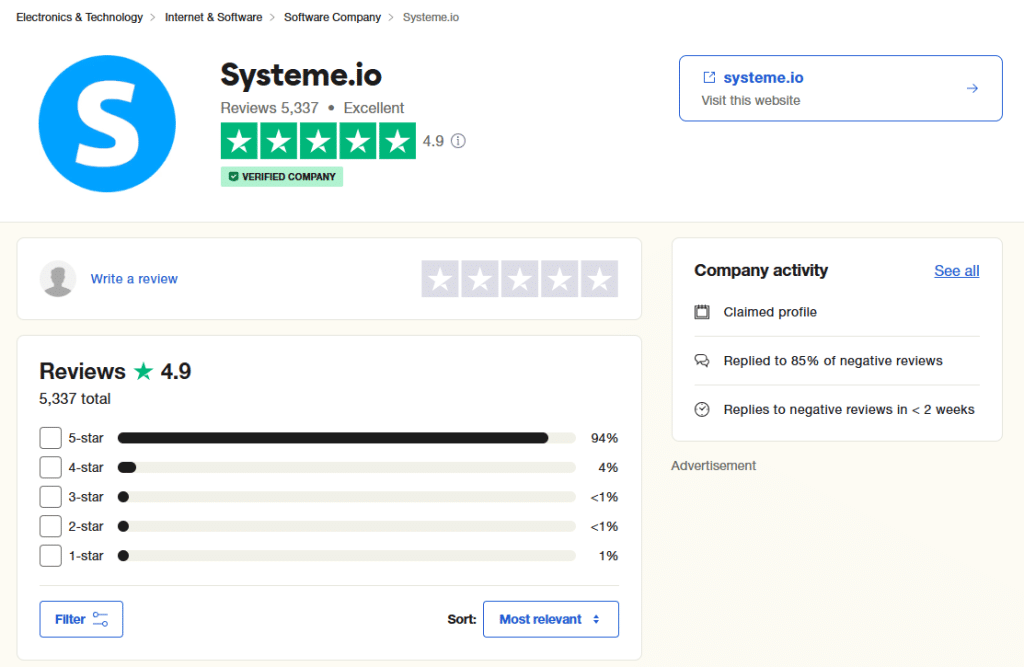This screenshot has width=1024, height=667.
Task: Click the Reviews 5,337 text
Action: [269, 108]
